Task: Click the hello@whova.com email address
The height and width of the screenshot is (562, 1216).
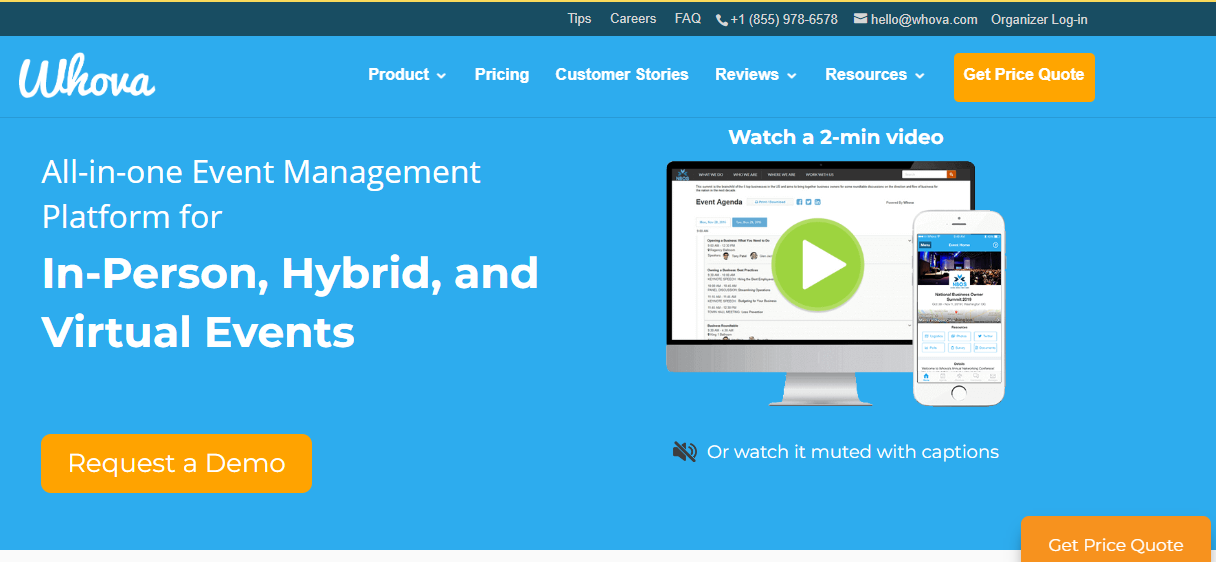Action: tap(924, 19)
